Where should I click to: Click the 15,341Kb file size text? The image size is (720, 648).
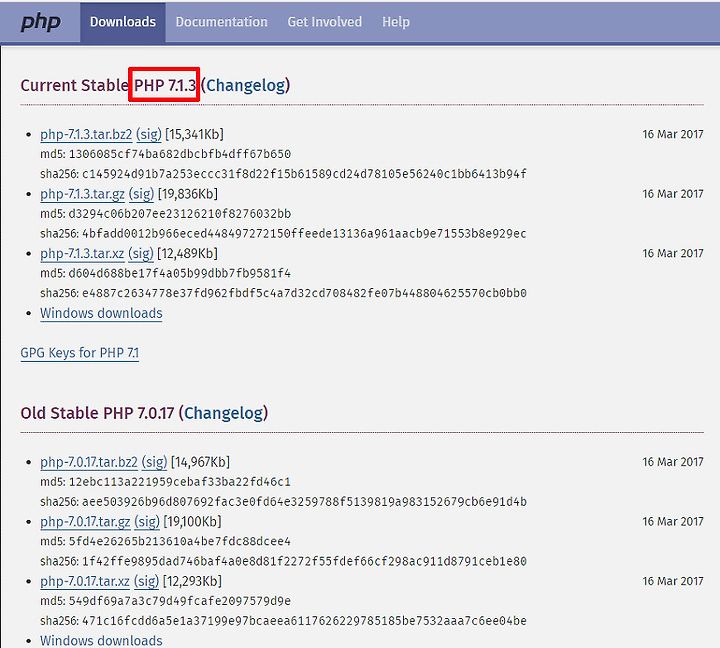pos(194,134)
